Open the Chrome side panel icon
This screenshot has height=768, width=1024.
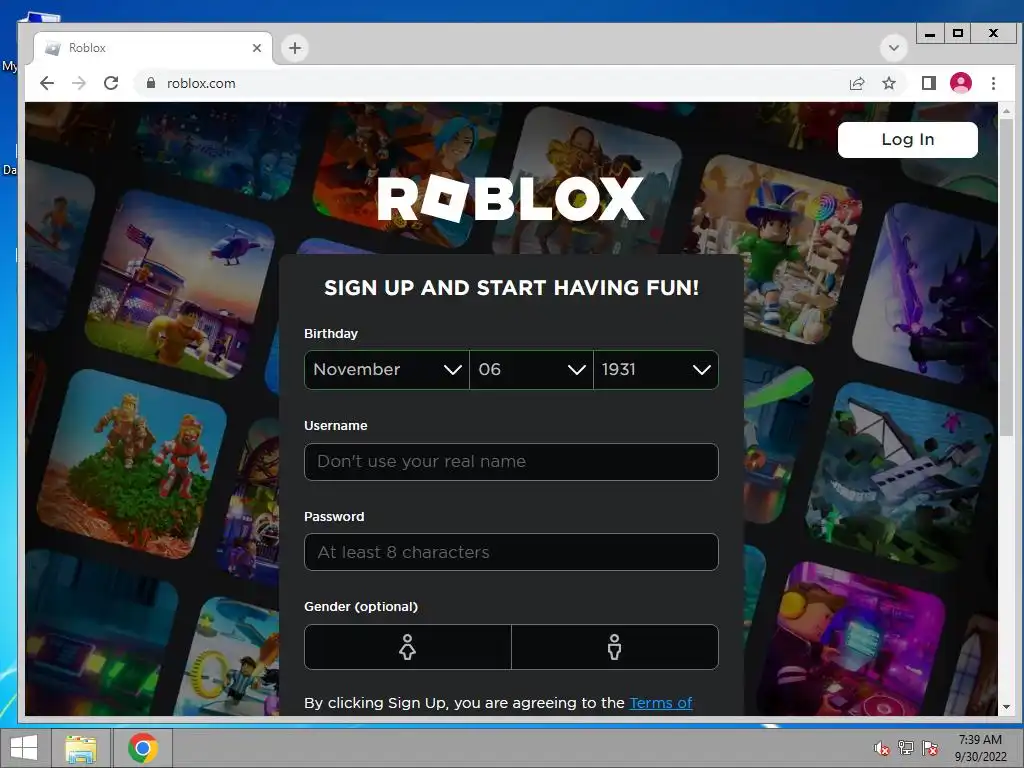pos(929,83)
